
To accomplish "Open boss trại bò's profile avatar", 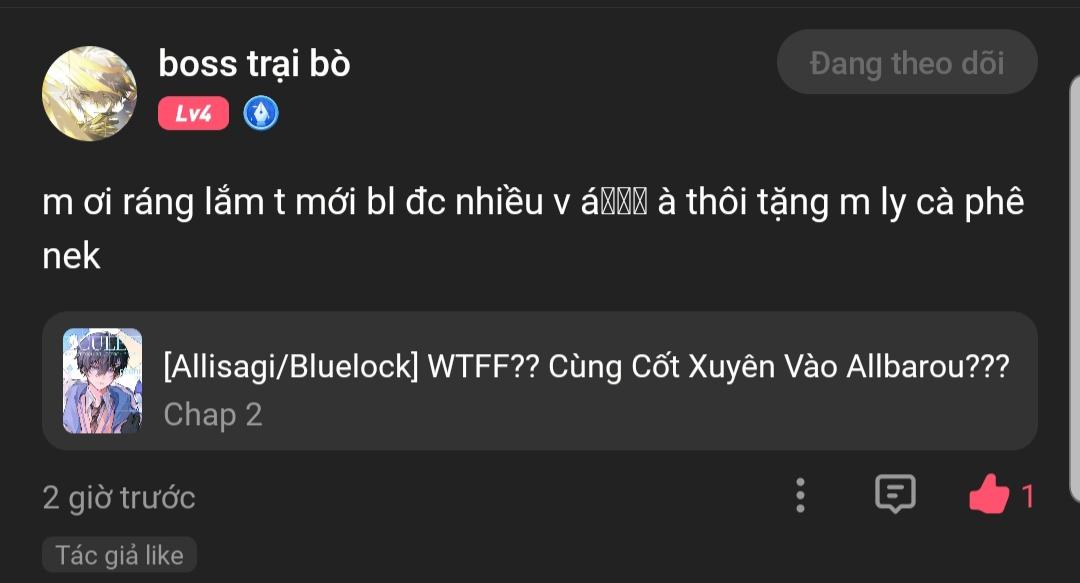I will point(90,94).
